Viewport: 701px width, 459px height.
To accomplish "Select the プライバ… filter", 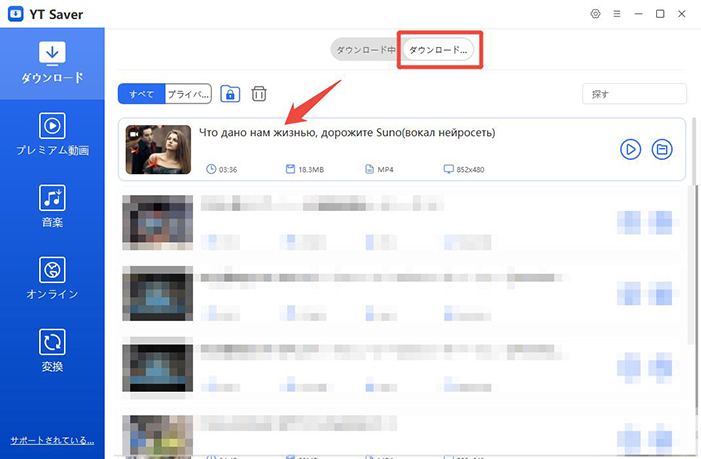I will coord(188,94).
